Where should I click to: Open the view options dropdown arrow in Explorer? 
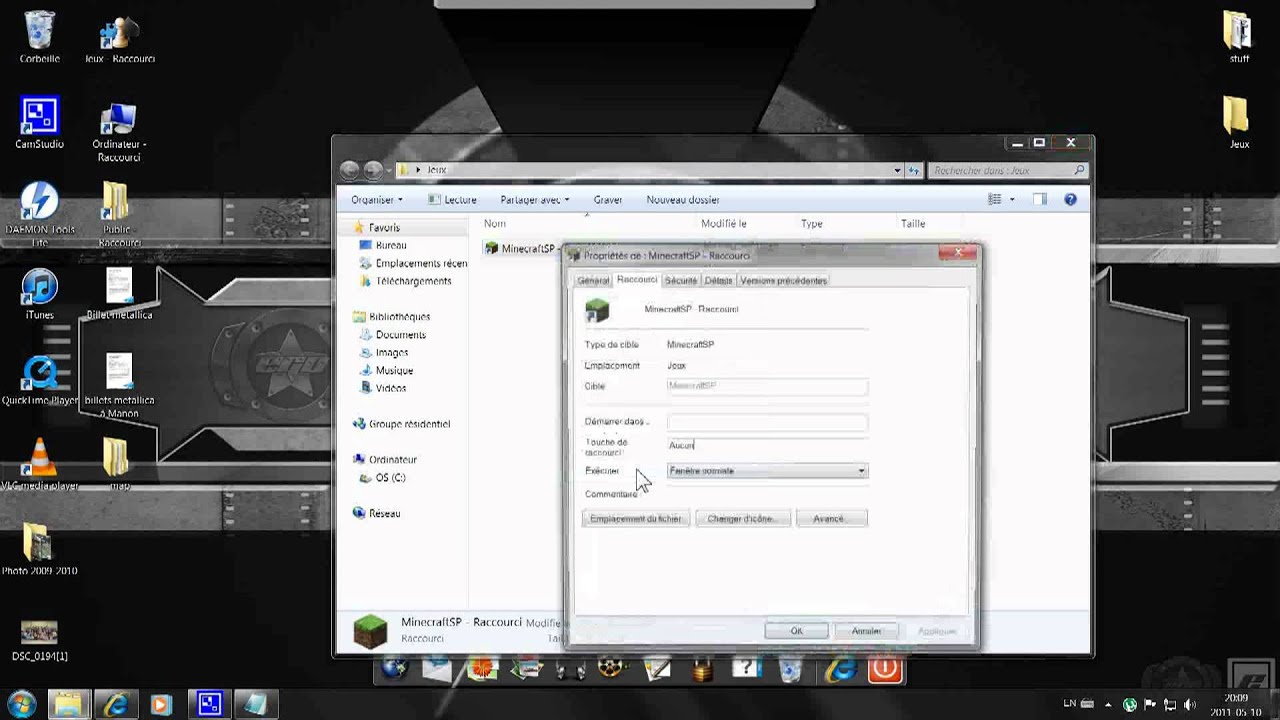click(1012, 200)
